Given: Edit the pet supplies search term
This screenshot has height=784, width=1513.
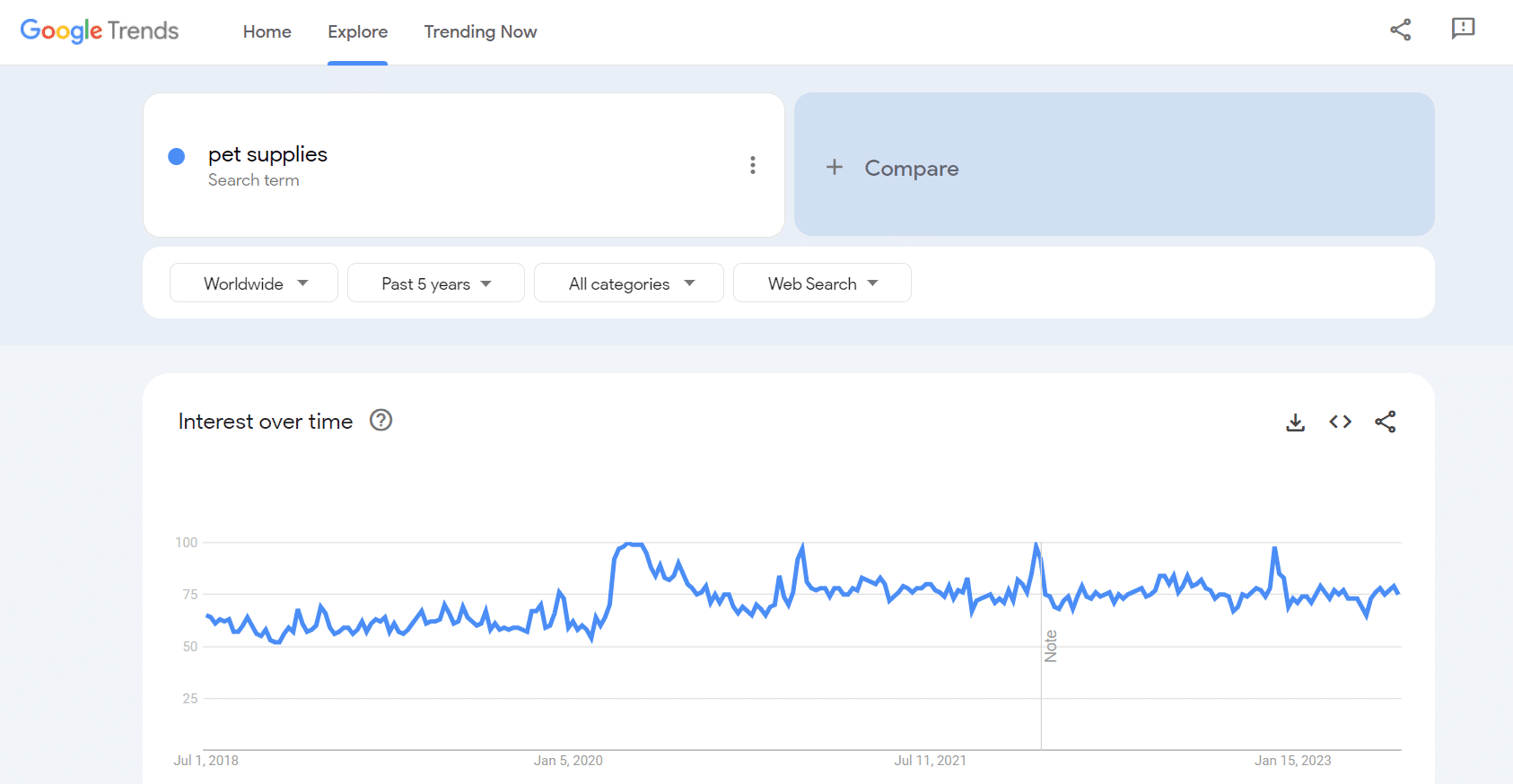Looking at the screenshot, I should tap(267, 155).
